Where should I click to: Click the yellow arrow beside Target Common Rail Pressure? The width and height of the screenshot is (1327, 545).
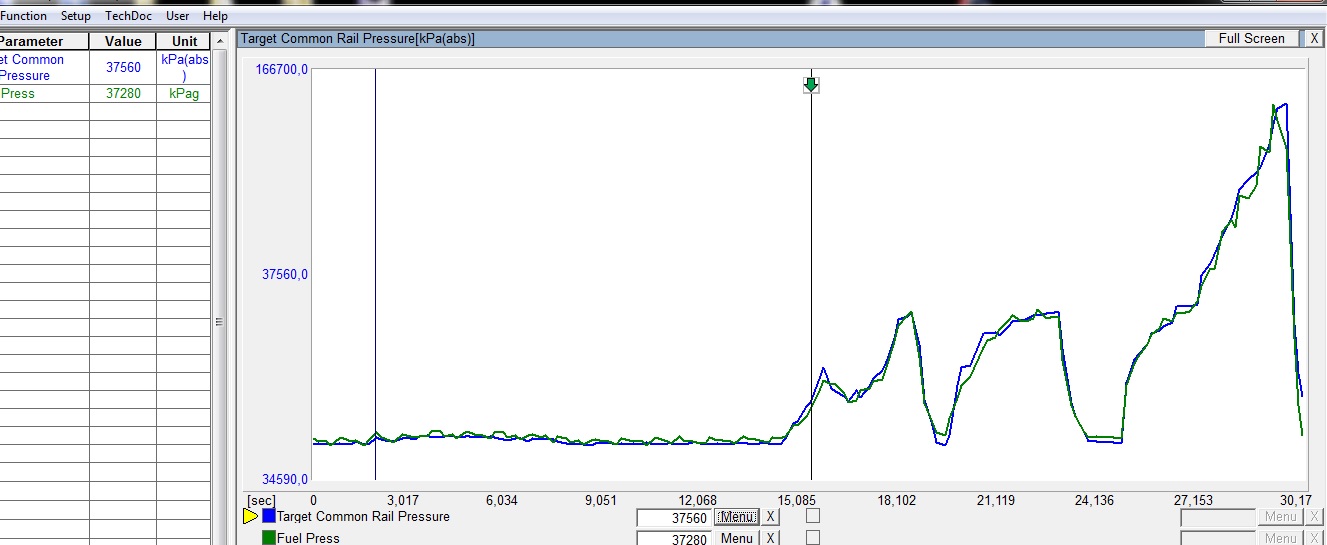tap(251, 517)
